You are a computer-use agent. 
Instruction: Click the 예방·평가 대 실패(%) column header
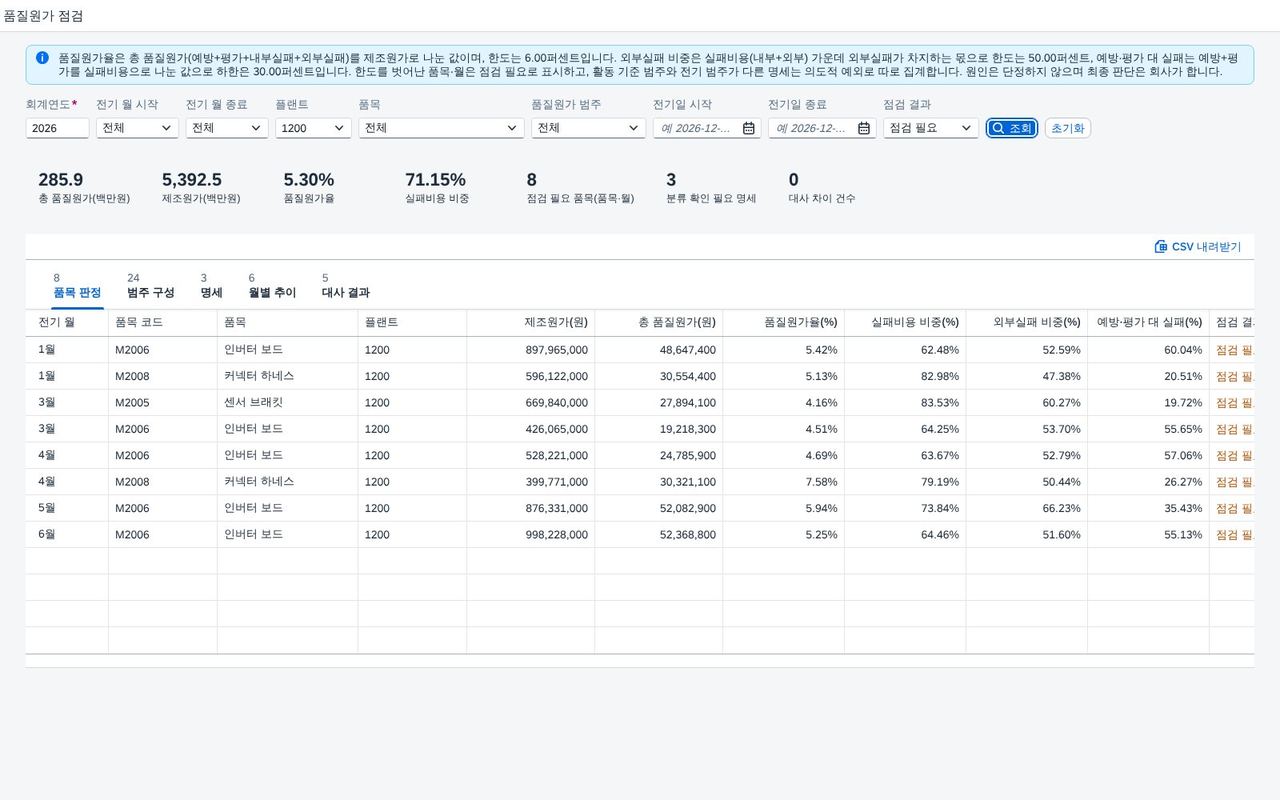coord(1148,322)
